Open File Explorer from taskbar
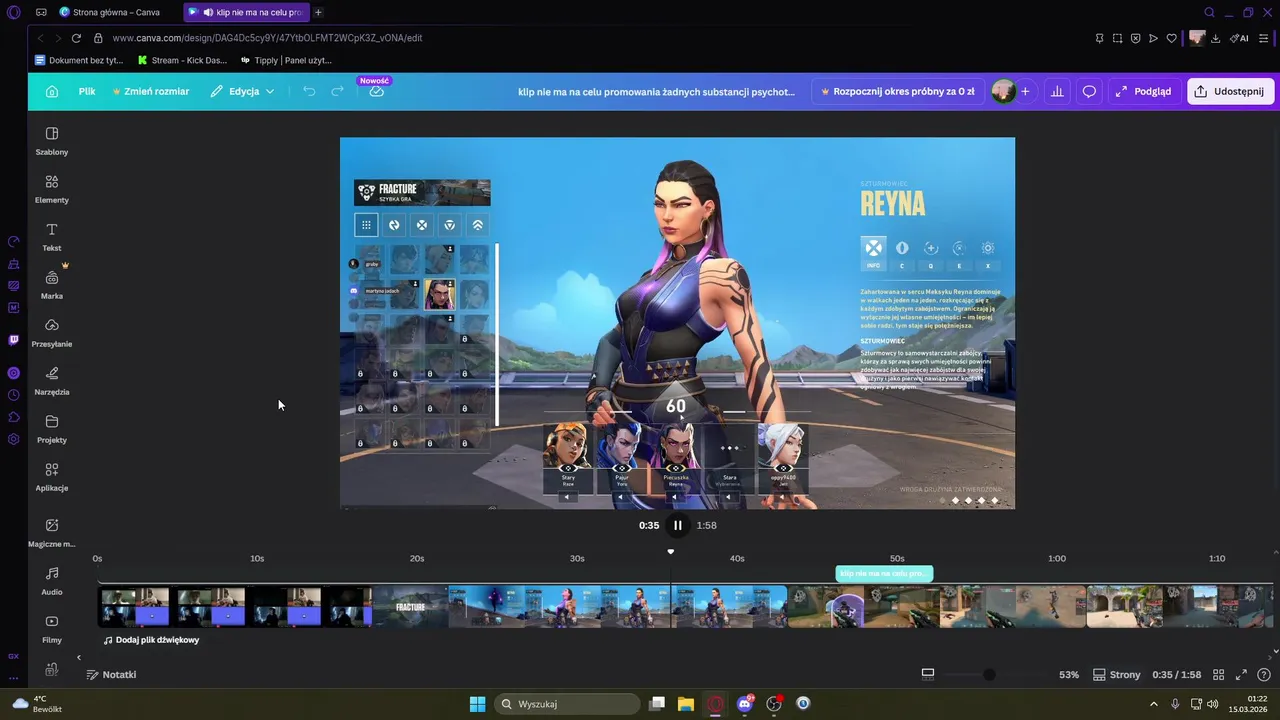Image resolution: width=1280 pixels, height=720 pixels. 686,704
